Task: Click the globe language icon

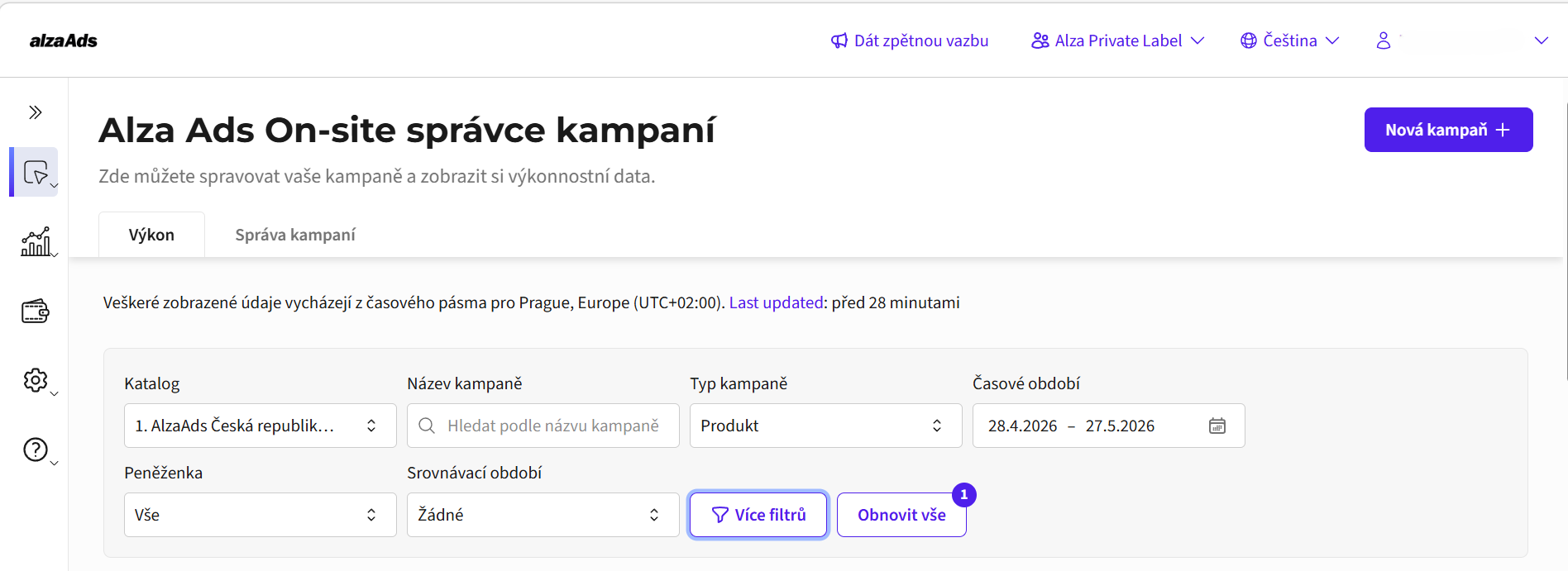Action: (1249, 40)
